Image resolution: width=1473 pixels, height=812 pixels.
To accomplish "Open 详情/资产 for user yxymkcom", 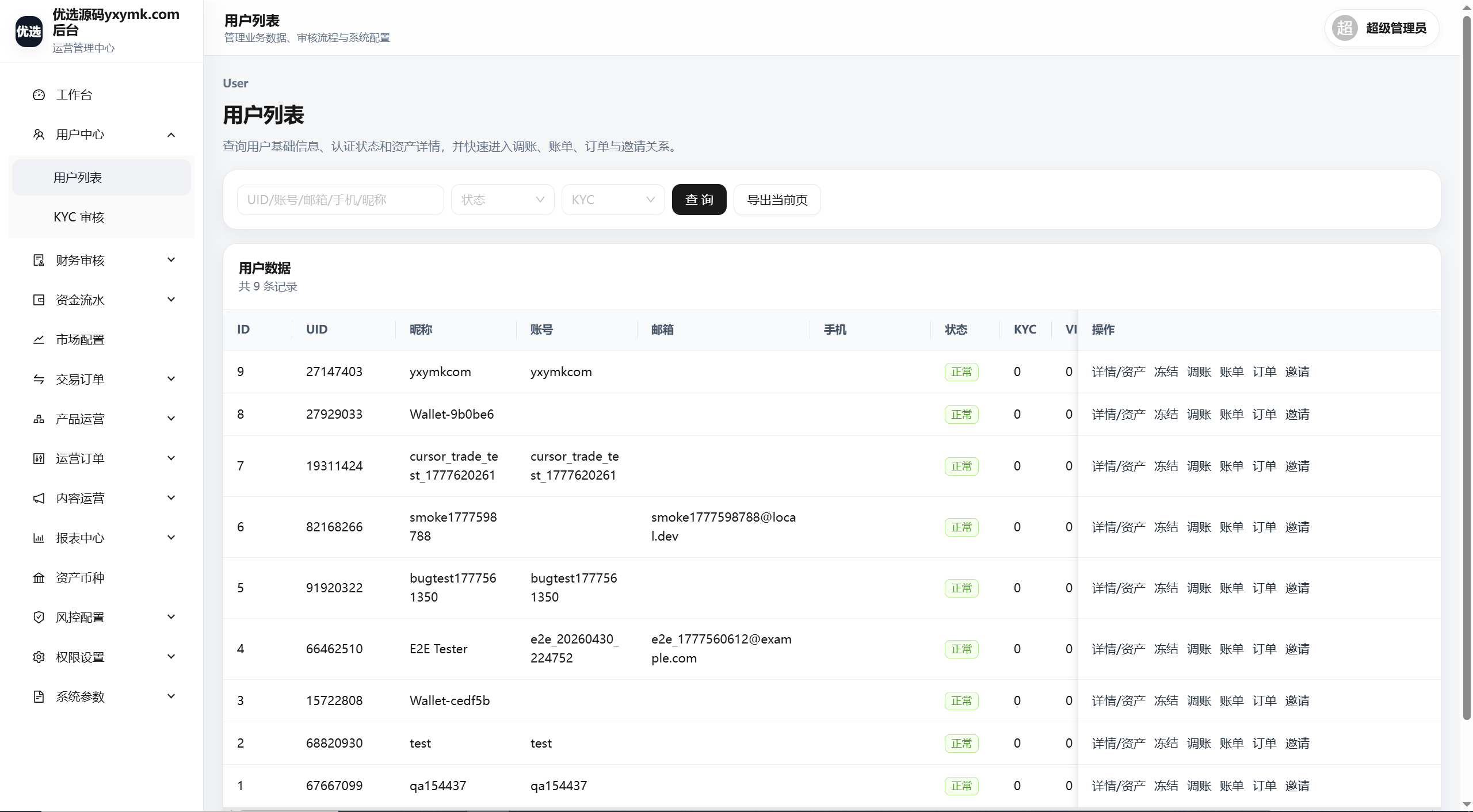I will [x=1119, y=372].
